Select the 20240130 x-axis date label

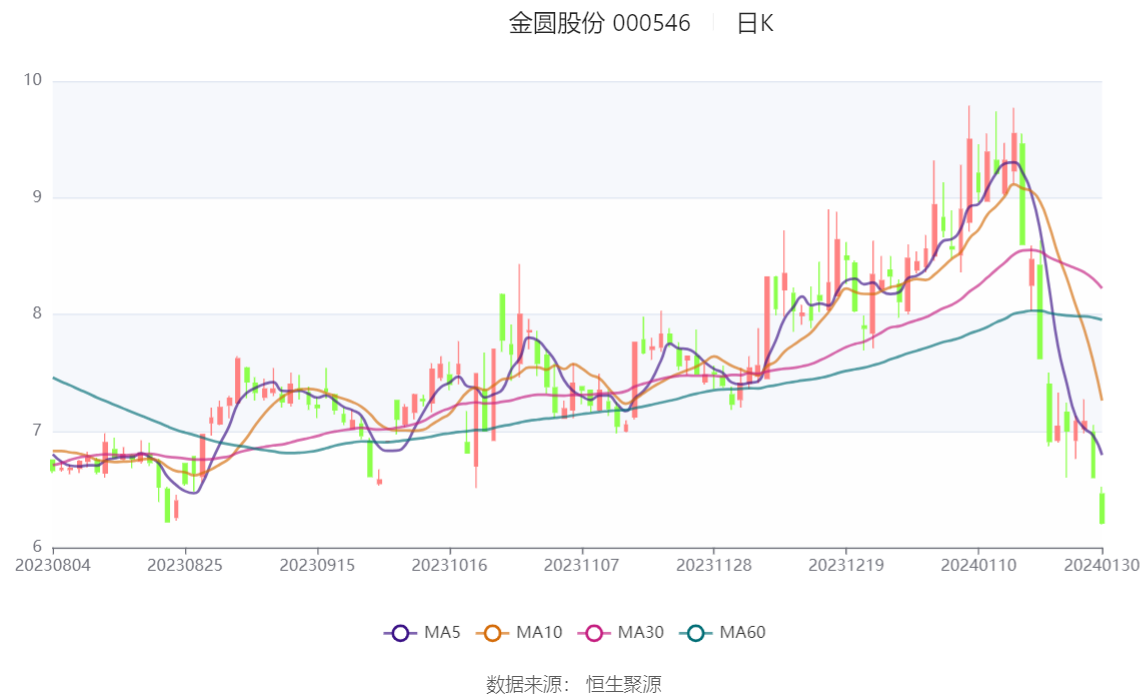click(1102, 565)
